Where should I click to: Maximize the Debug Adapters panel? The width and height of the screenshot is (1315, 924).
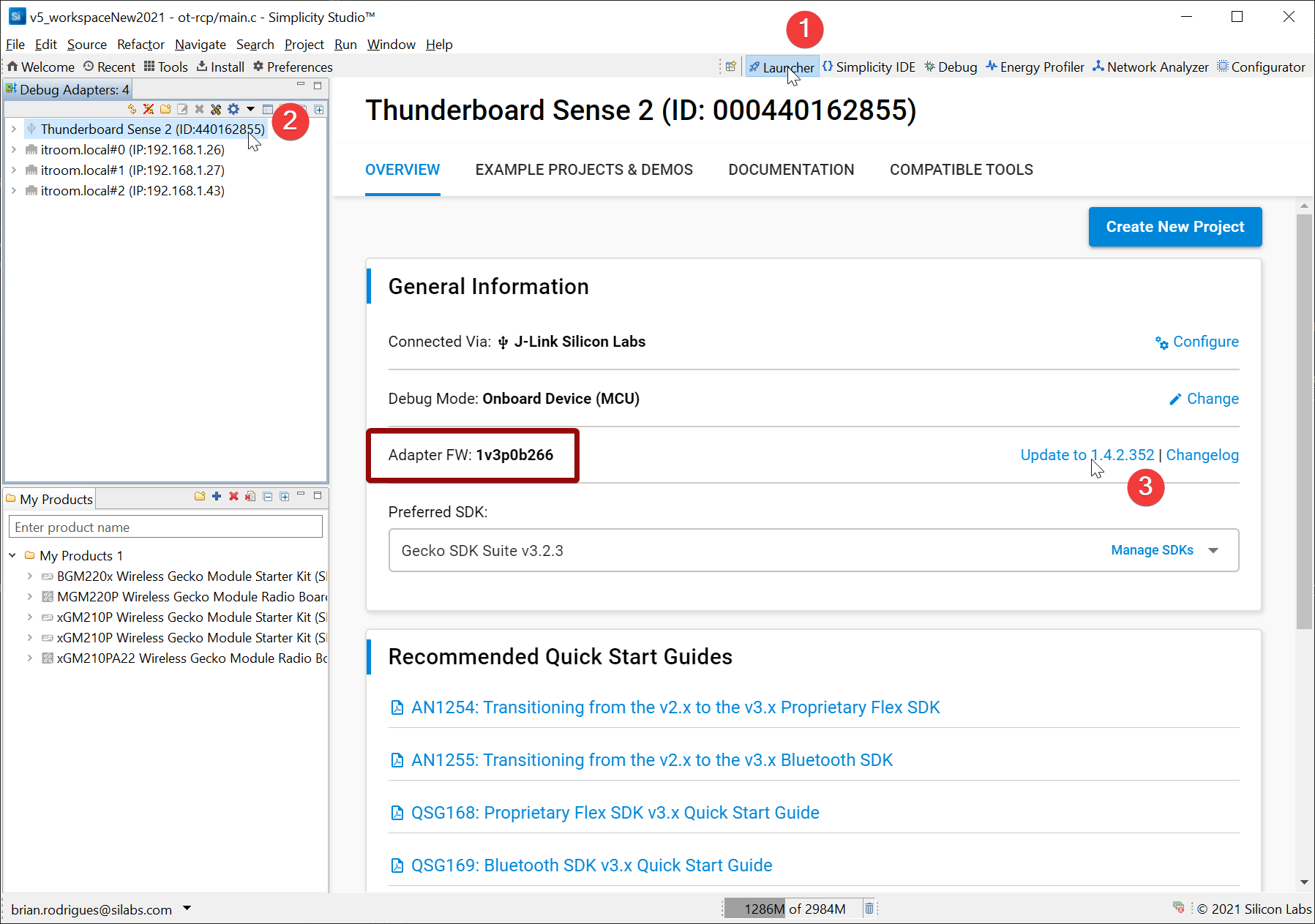[x=318, y=86]
